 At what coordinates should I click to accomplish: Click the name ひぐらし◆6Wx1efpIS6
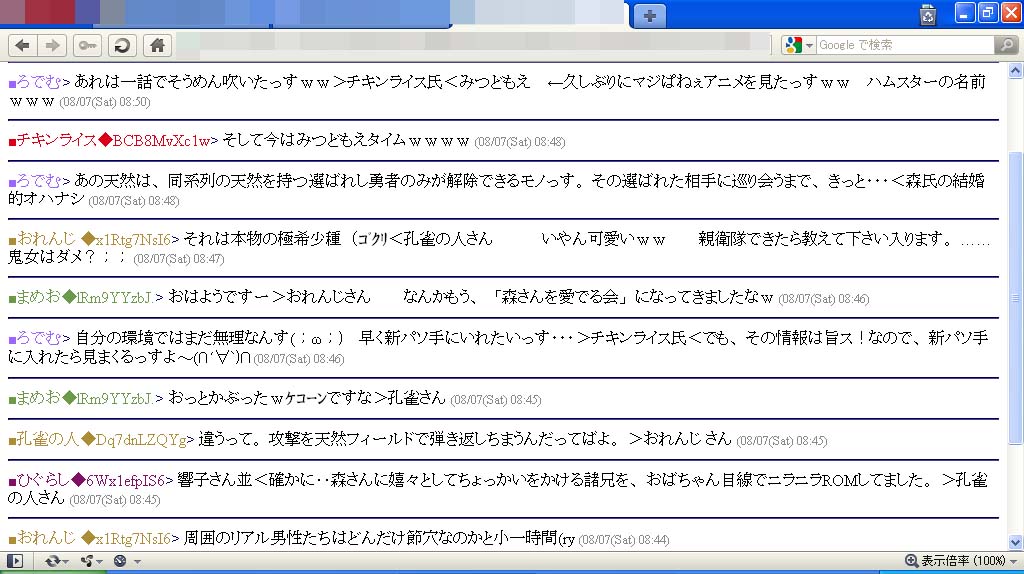click(x=91, y=481)
